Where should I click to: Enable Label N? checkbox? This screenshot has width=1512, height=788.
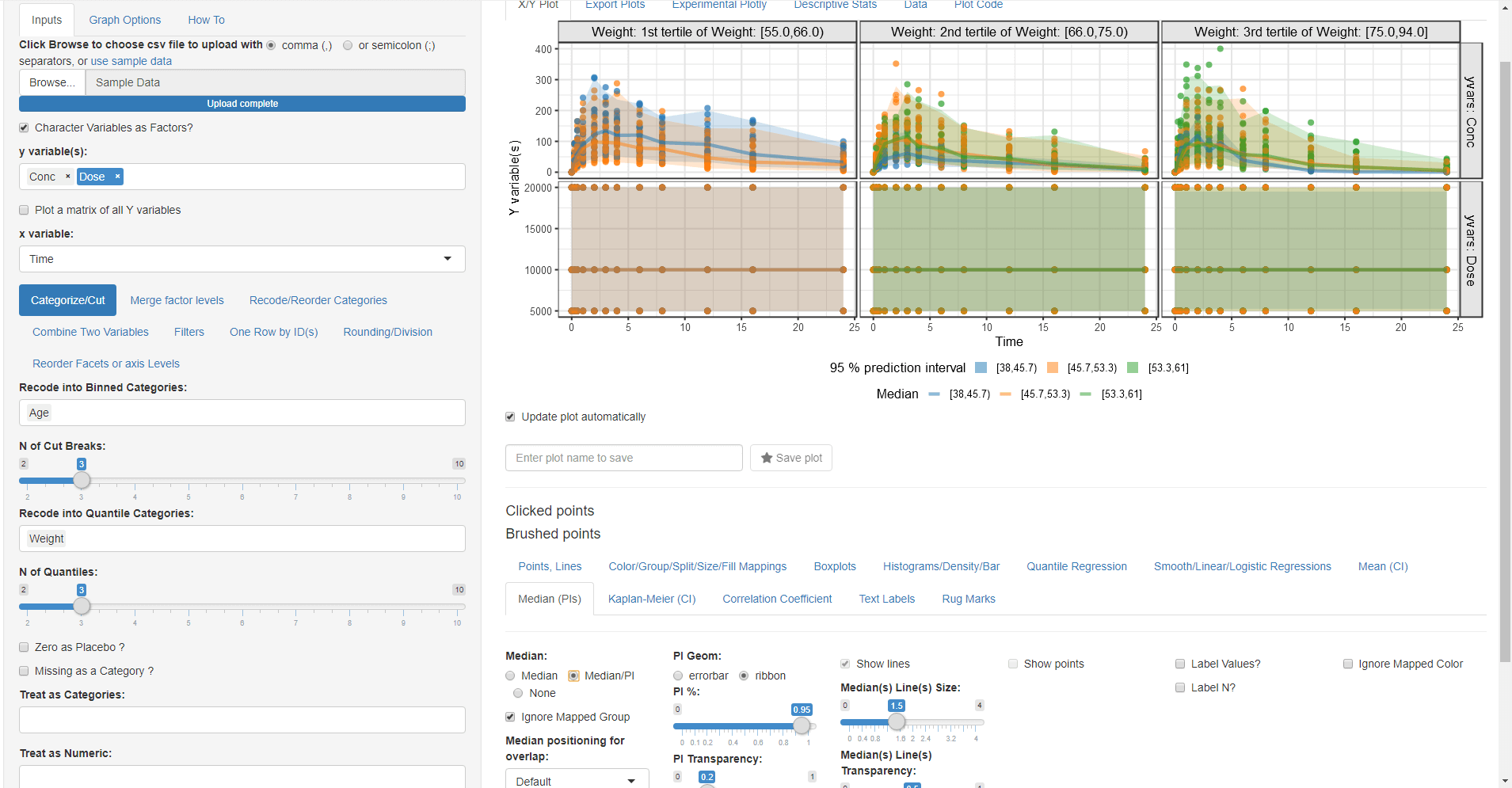click(x=1180, y=687)
